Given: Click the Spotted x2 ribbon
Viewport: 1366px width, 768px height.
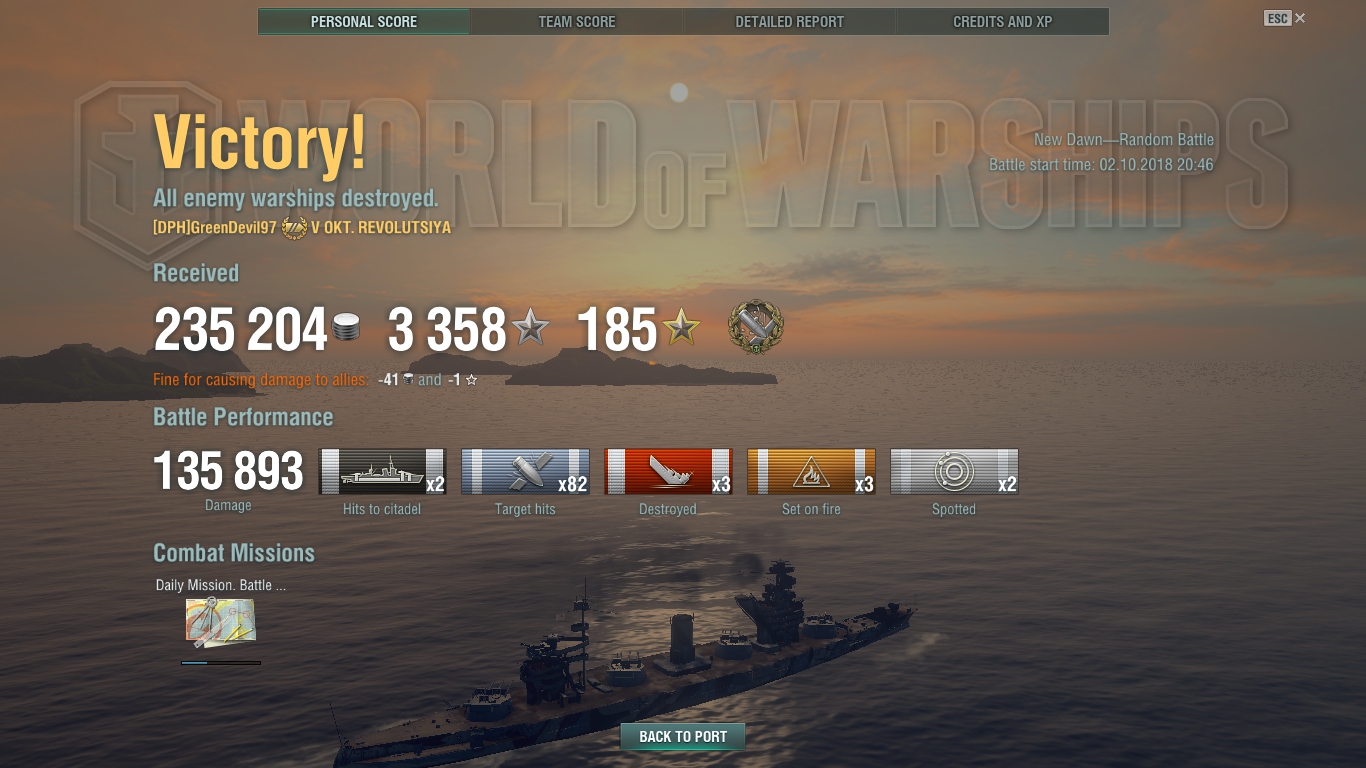Looking at the screenshot, I should (x=954, y=471).
